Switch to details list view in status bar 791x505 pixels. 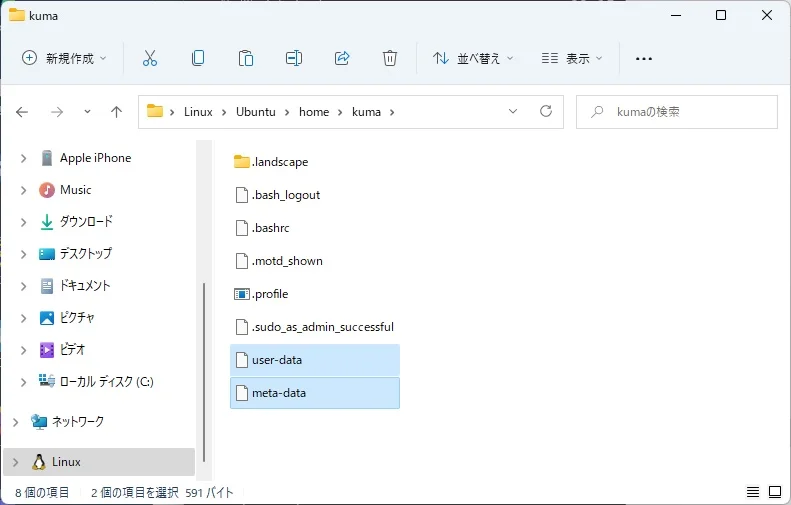click(x=753, y=492)
